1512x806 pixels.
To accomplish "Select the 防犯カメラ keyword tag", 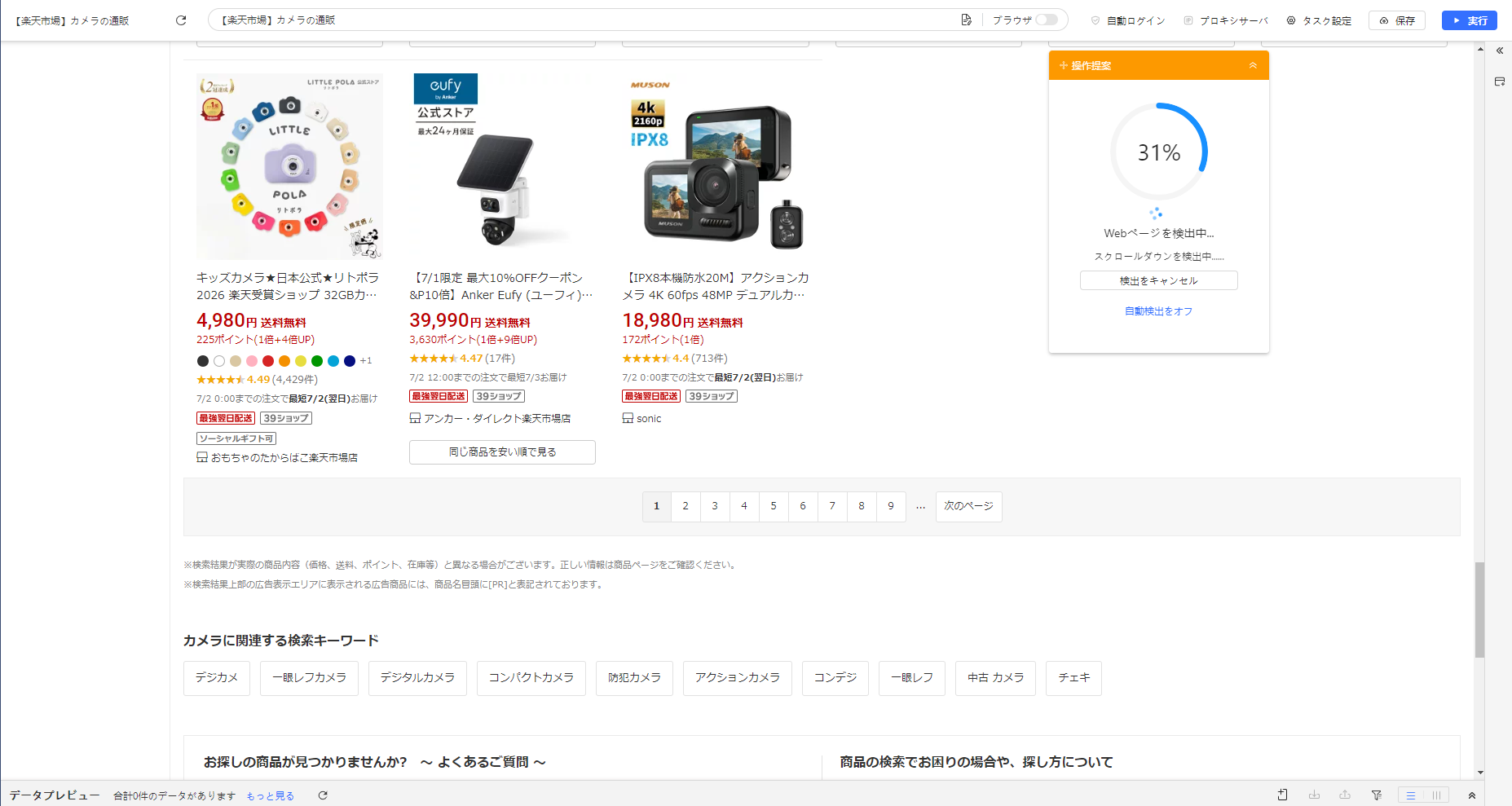I will coord(634,678).
